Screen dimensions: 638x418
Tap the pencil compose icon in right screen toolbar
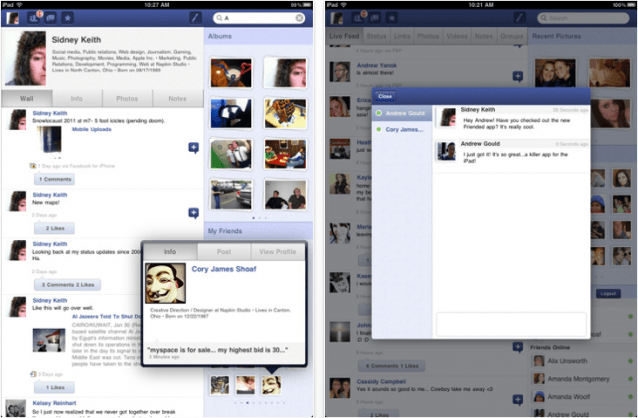pyautogui.click(x=519, y=18)
